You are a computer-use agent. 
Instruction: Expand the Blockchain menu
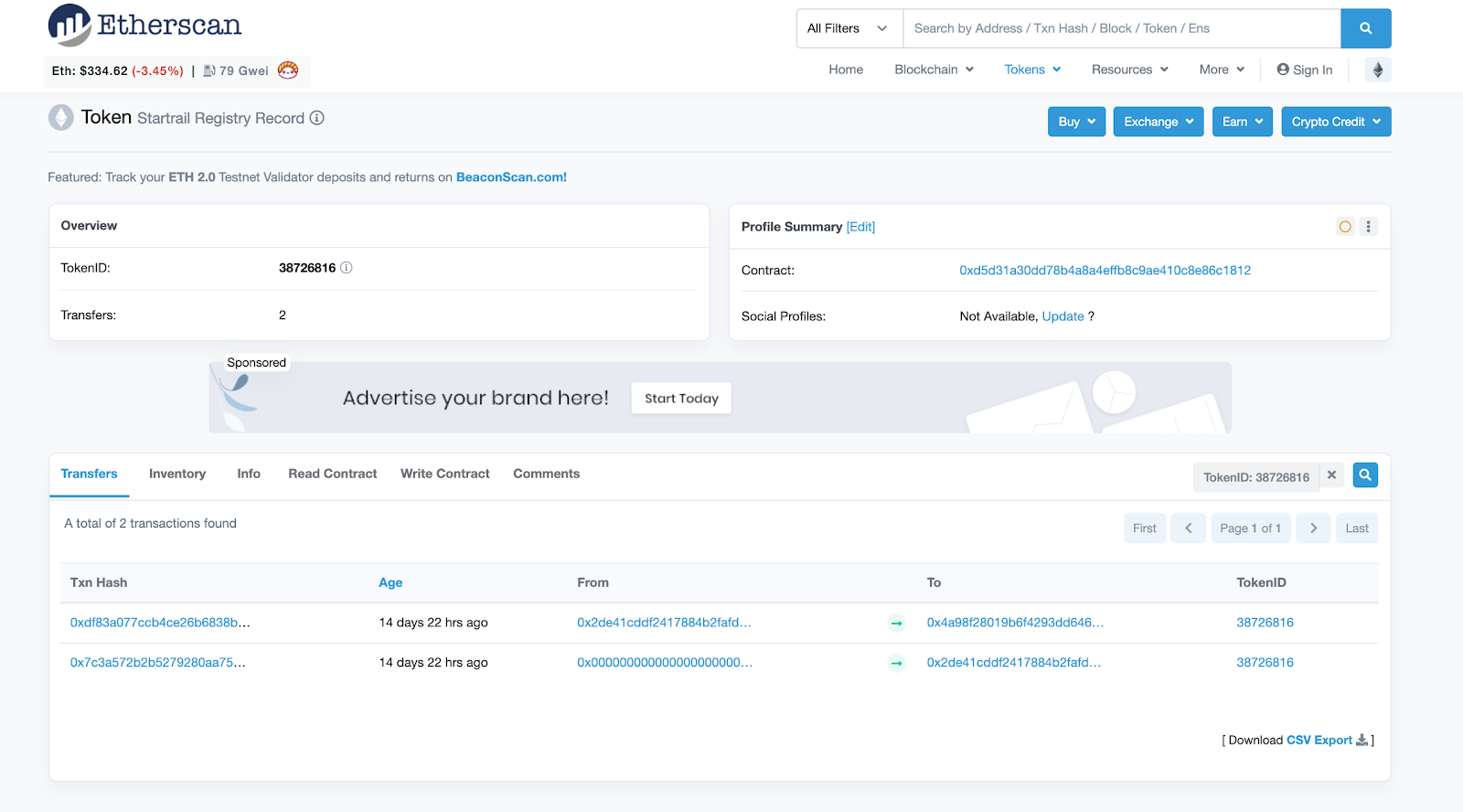[x=934, y=69]
